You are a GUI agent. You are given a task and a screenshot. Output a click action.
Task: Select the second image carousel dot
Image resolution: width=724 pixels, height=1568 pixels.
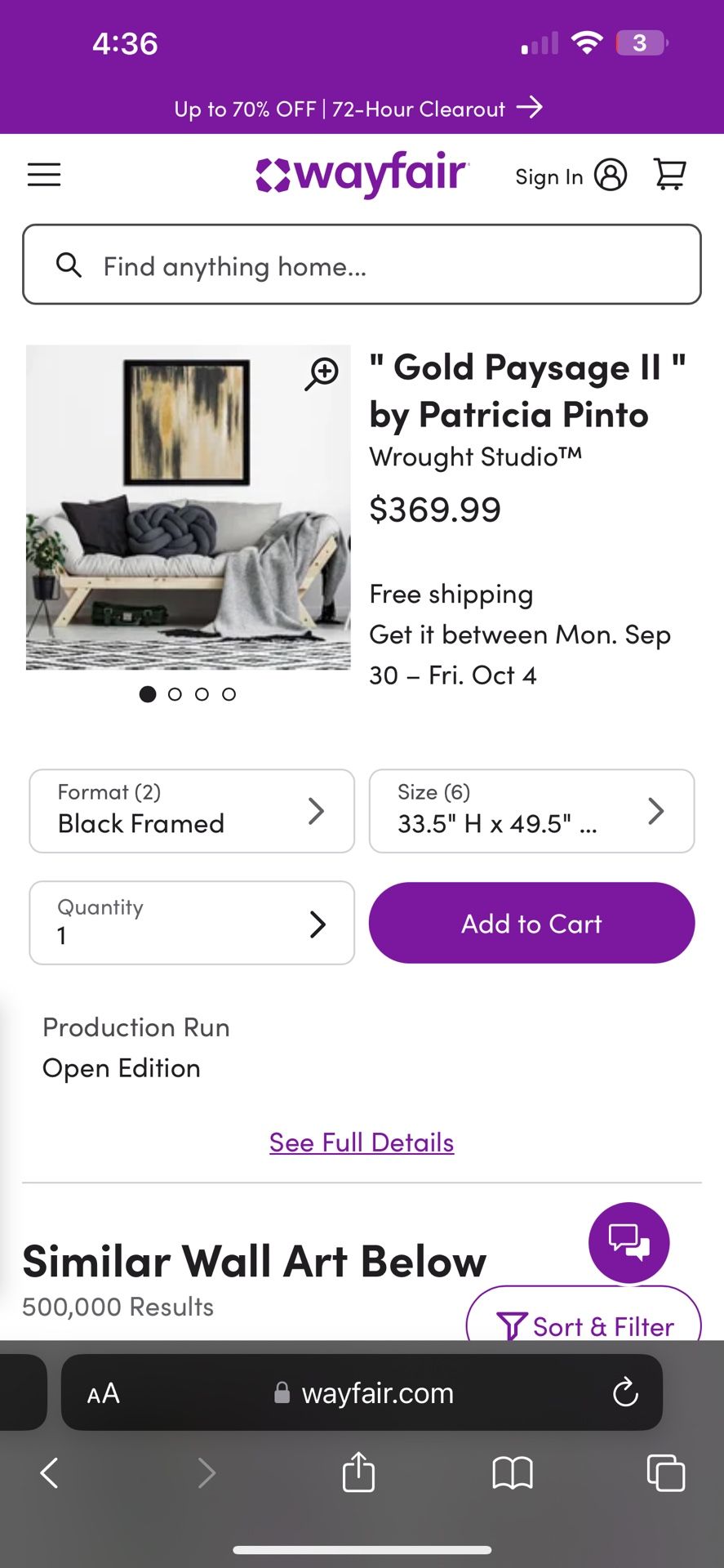coord(175,694)
